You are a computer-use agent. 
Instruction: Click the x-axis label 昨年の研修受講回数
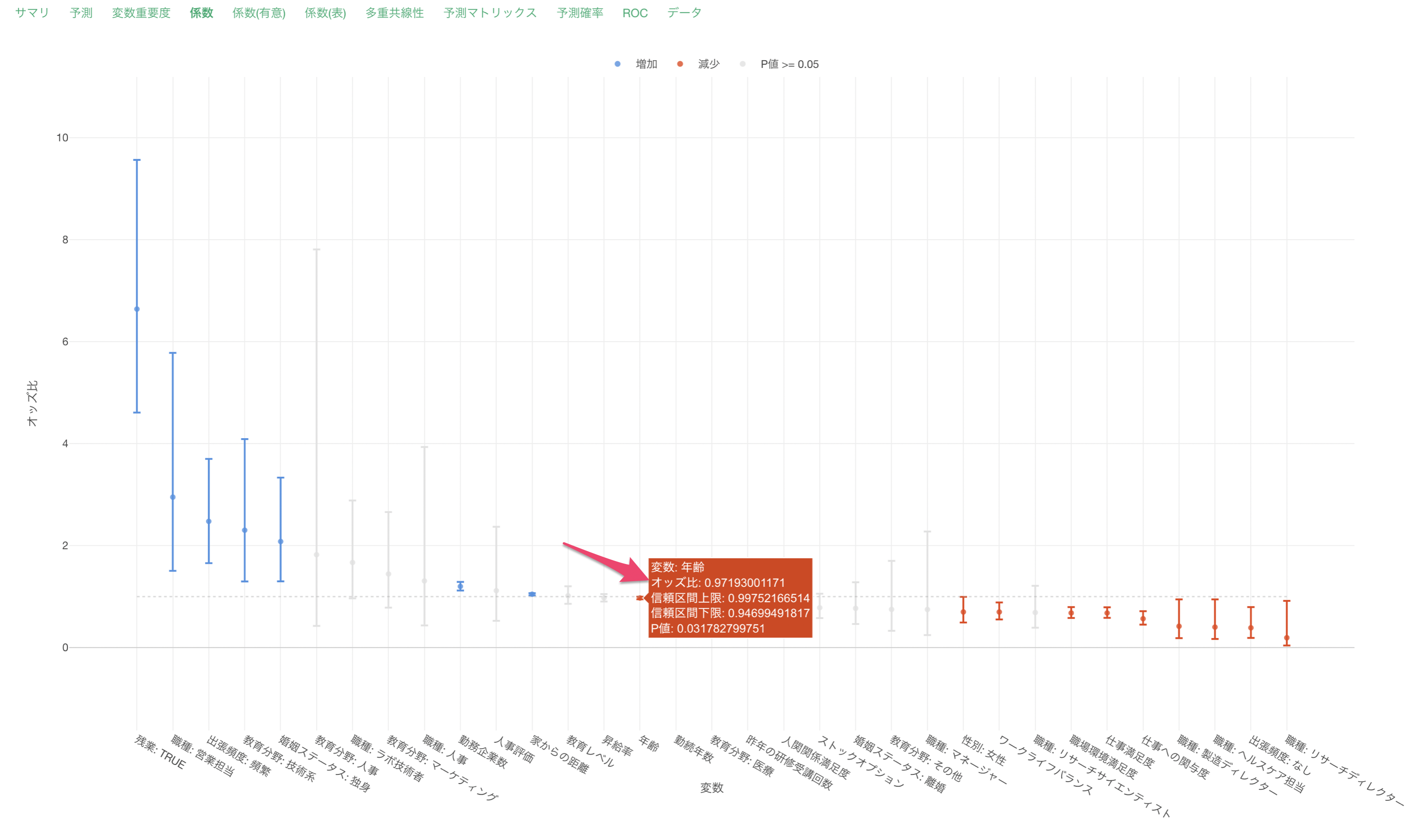(789, 763)
